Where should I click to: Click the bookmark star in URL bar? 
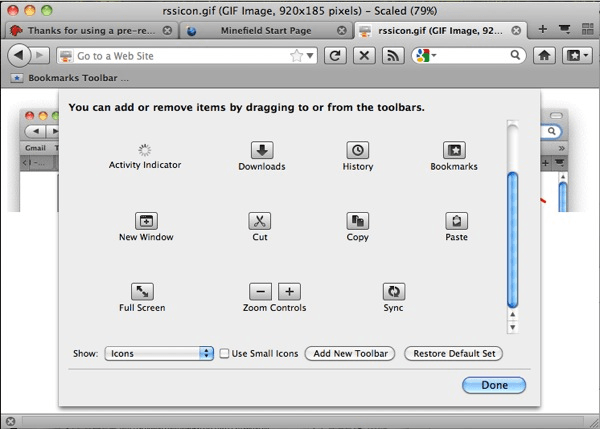point(296,55)
